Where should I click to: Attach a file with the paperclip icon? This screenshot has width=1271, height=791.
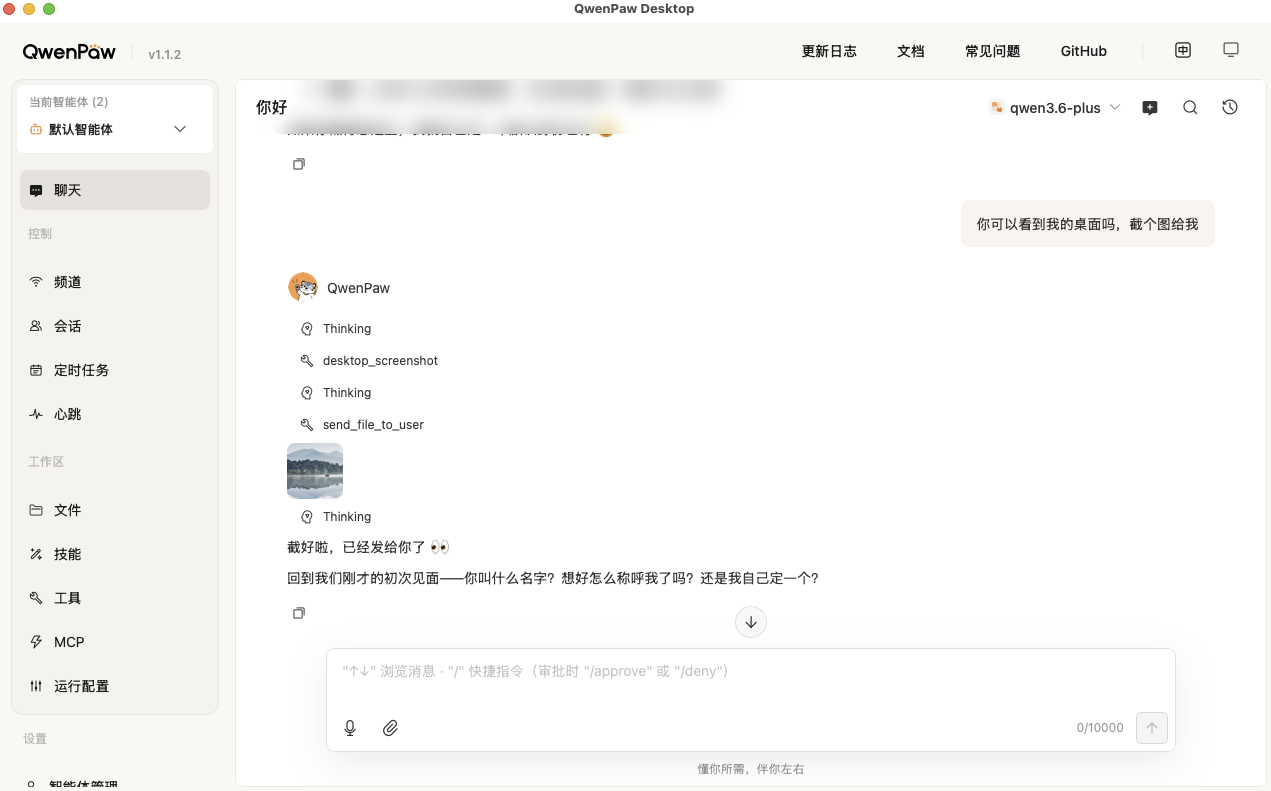[391, 727]
